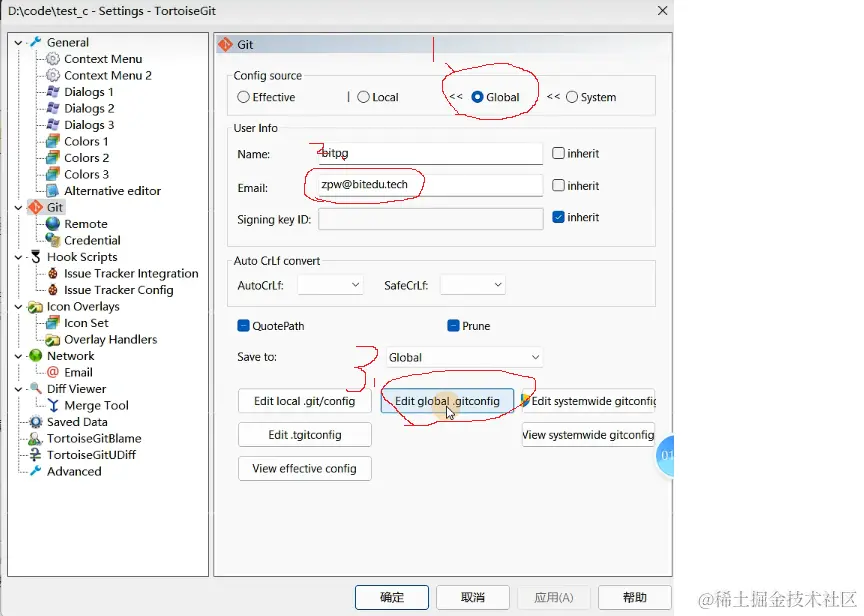864x616 pixels.
Task: Open the AutoCrLf dropdown
Action: [330, 285]
